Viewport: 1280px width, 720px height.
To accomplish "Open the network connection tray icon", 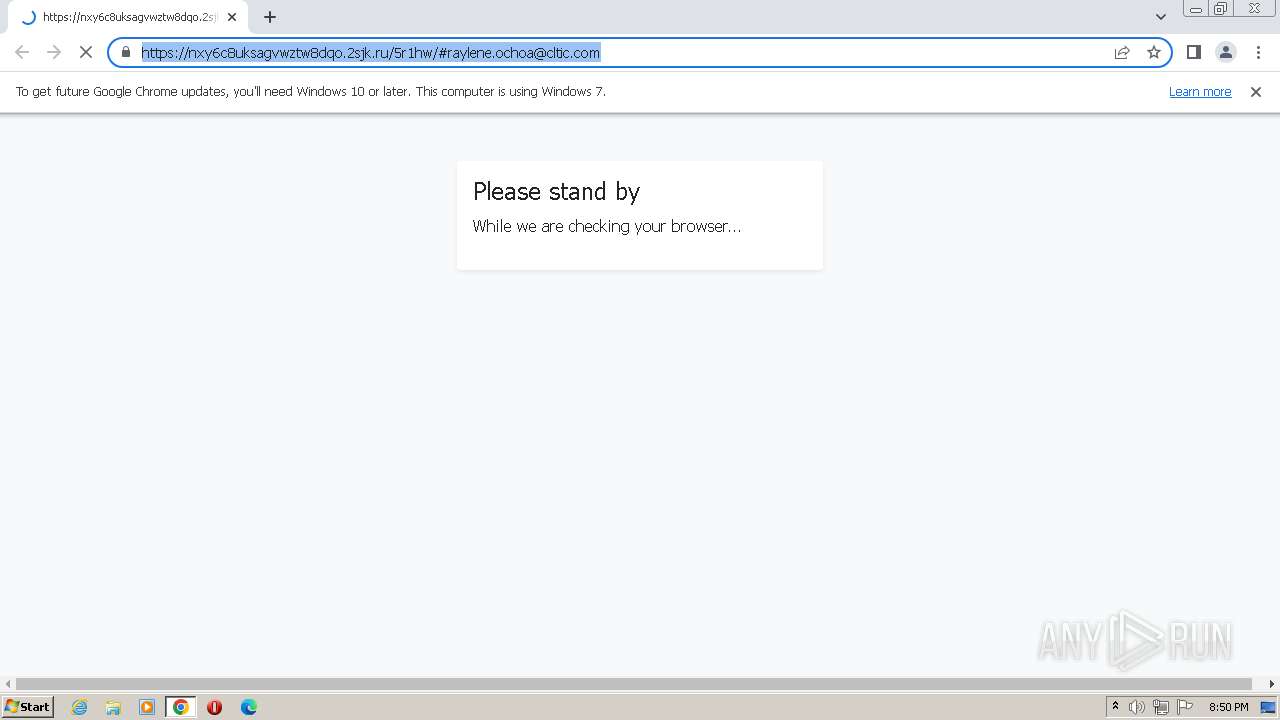I will (x=1161, y=707).
